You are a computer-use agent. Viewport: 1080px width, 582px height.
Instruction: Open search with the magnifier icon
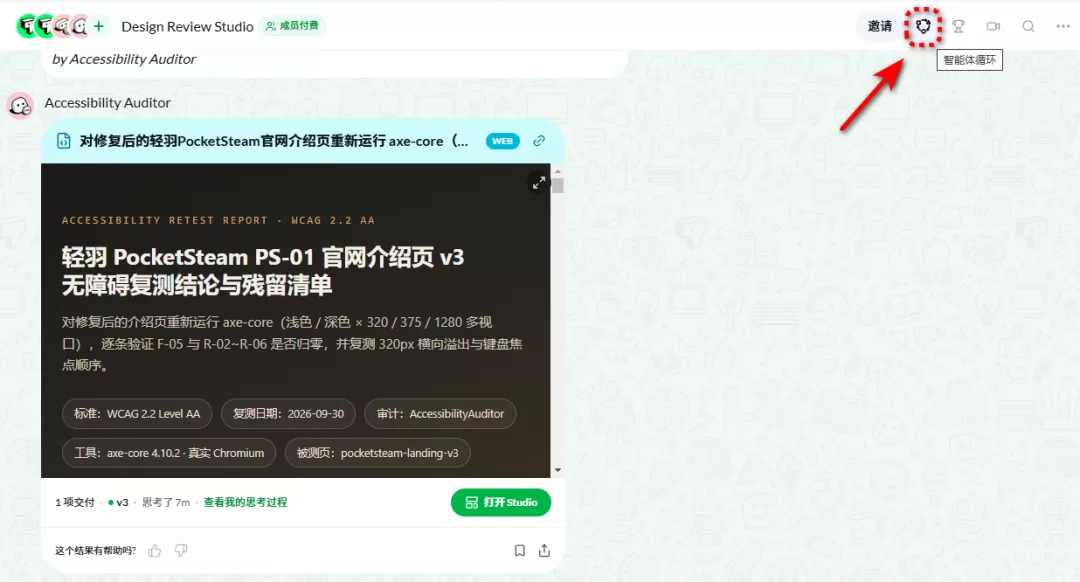tap(1028, 26)
